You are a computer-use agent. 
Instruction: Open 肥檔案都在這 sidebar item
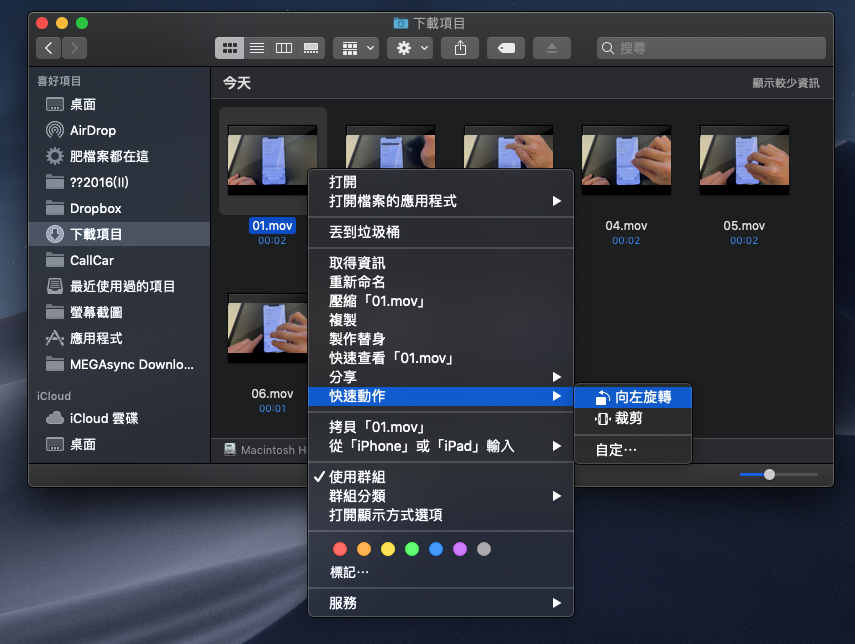[119, 157]
